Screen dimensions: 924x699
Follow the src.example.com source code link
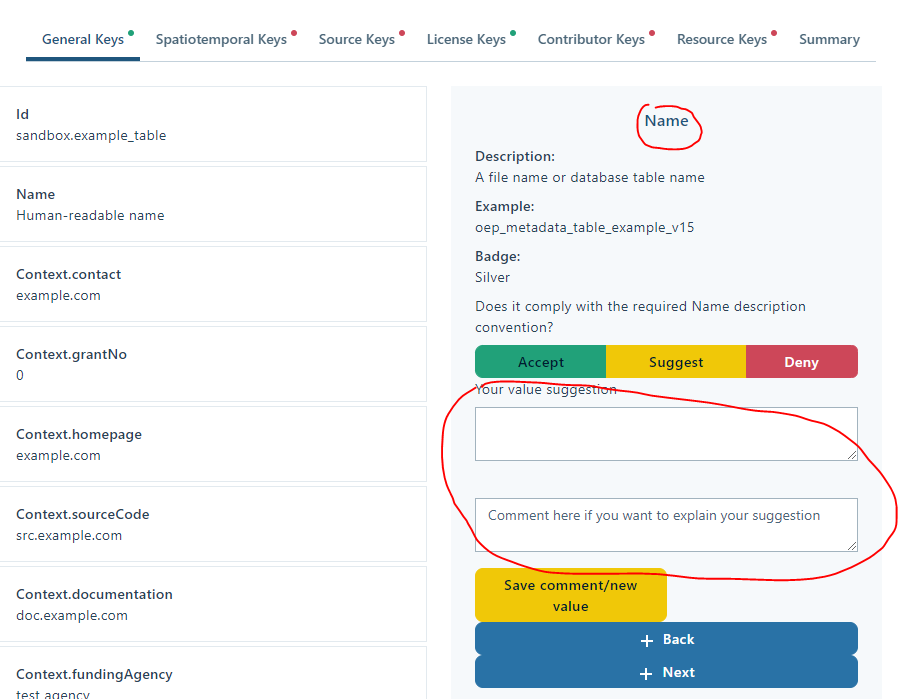click(69, 535)
